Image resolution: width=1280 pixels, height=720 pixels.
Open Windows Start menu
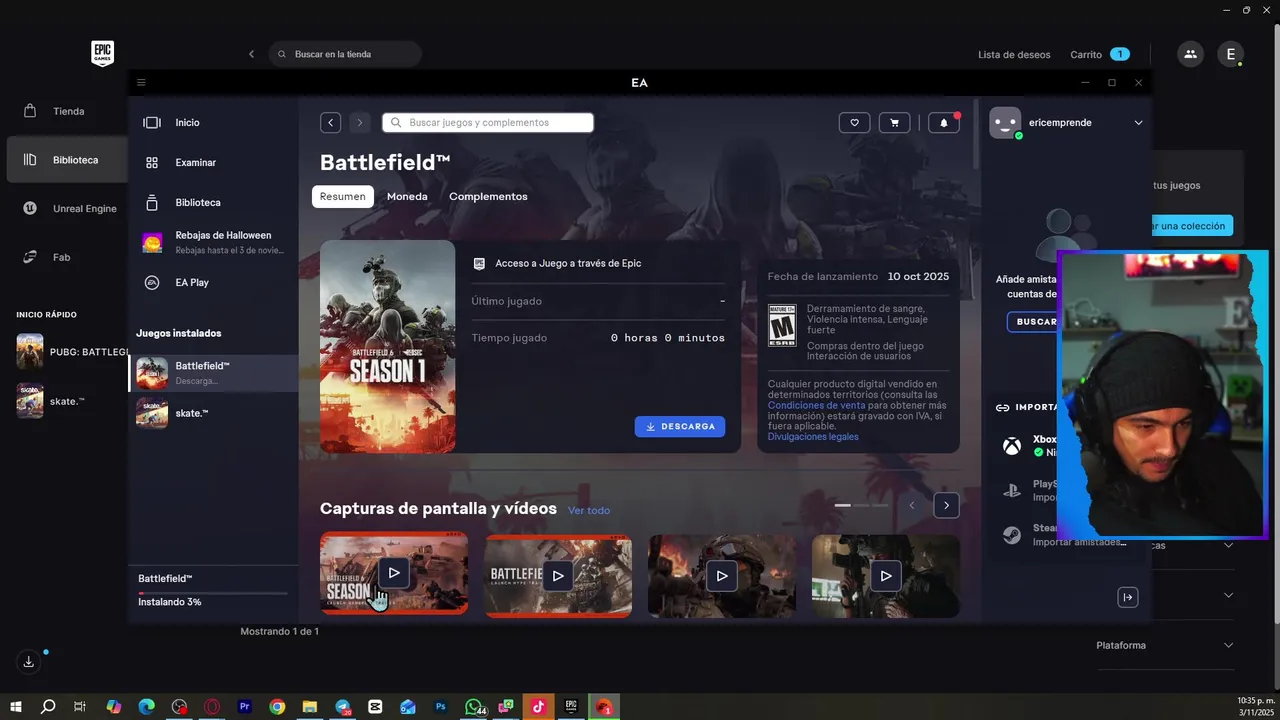tap(16, 707)
